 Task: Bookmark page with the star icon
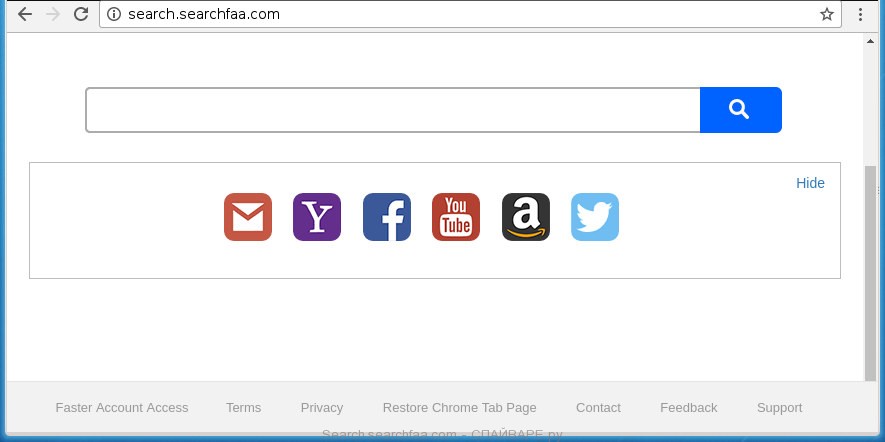827,14
